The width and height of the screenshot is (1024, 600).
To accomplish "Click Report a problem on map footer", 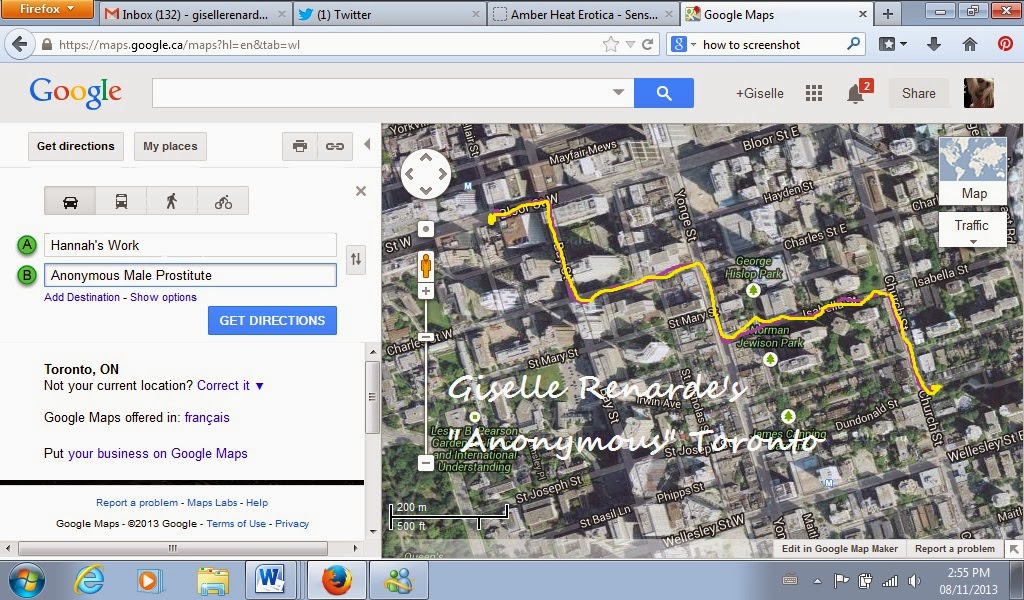I will click(x=955, y=549).
